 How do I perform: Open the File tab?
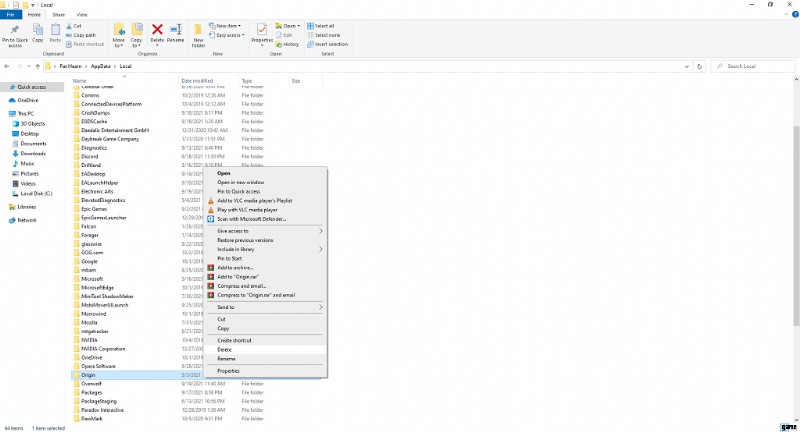(10, 15)
